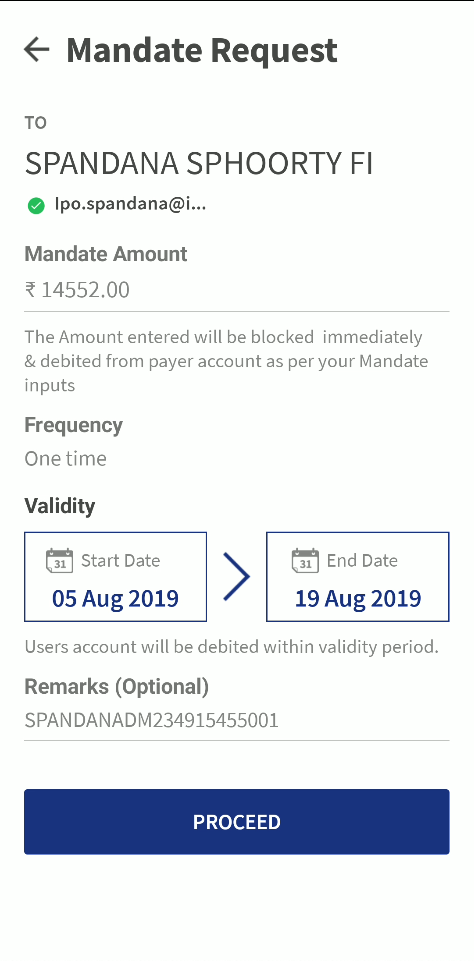This screenshot has width=474, height=961.
Task: Tap the Mandate Request page title
Action: pyautogui.click(x=202, y=50)
